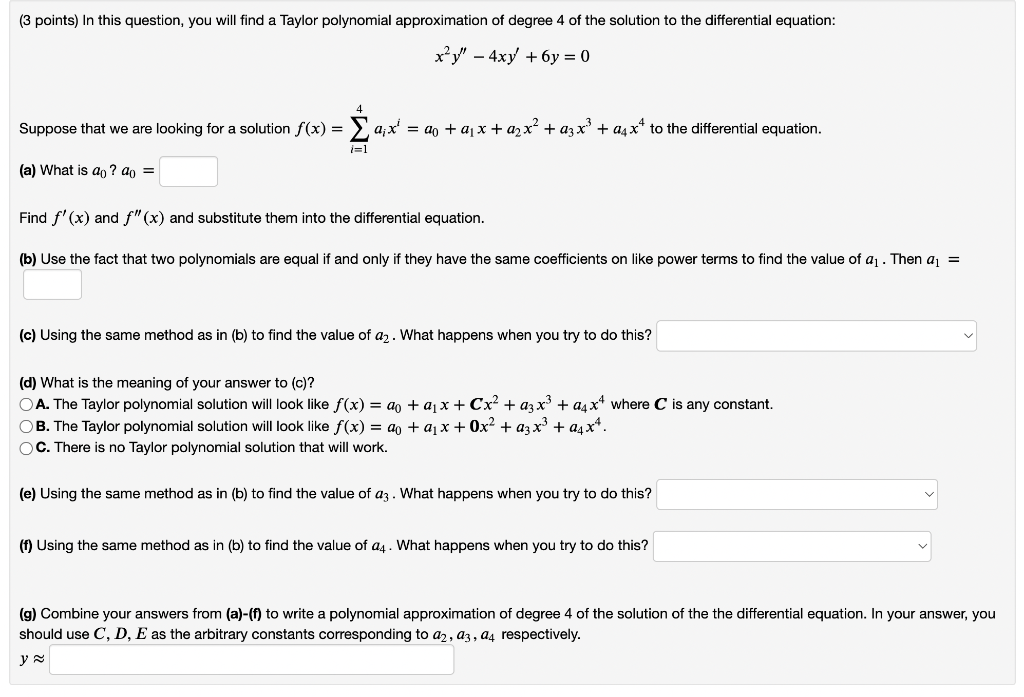The height and width of the screenshot is (697, 1024).
Task: Select radio option B in part (d)
Action: pyautogui.click(x=26, y=422)
